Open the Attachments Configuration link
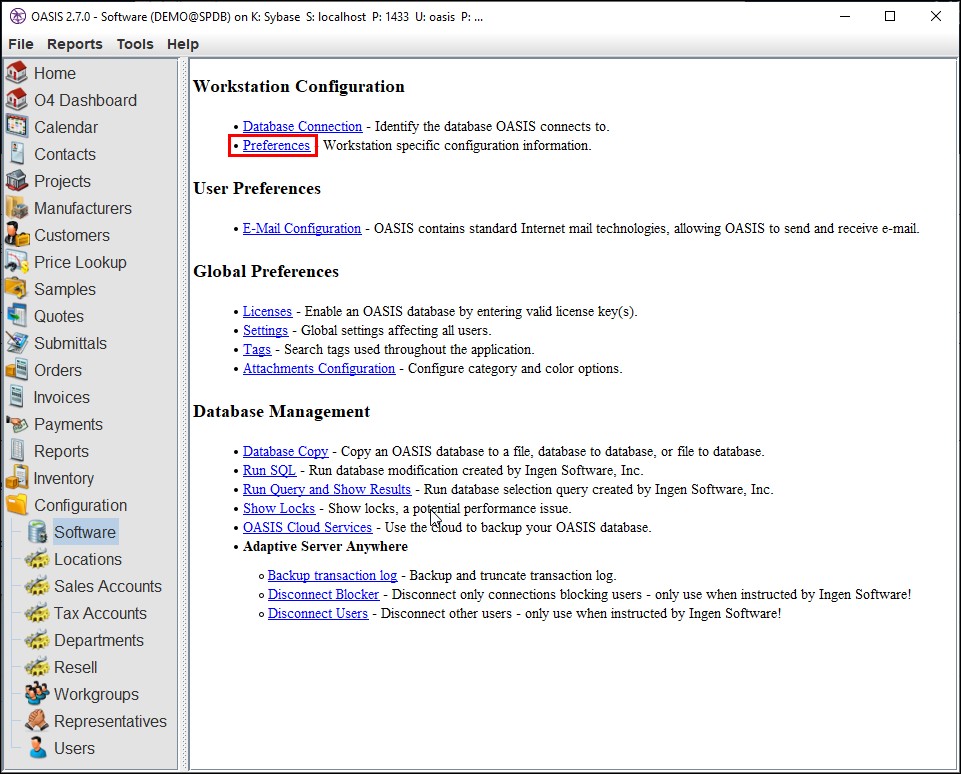This screenshot has height=774, width=961. 319,368
